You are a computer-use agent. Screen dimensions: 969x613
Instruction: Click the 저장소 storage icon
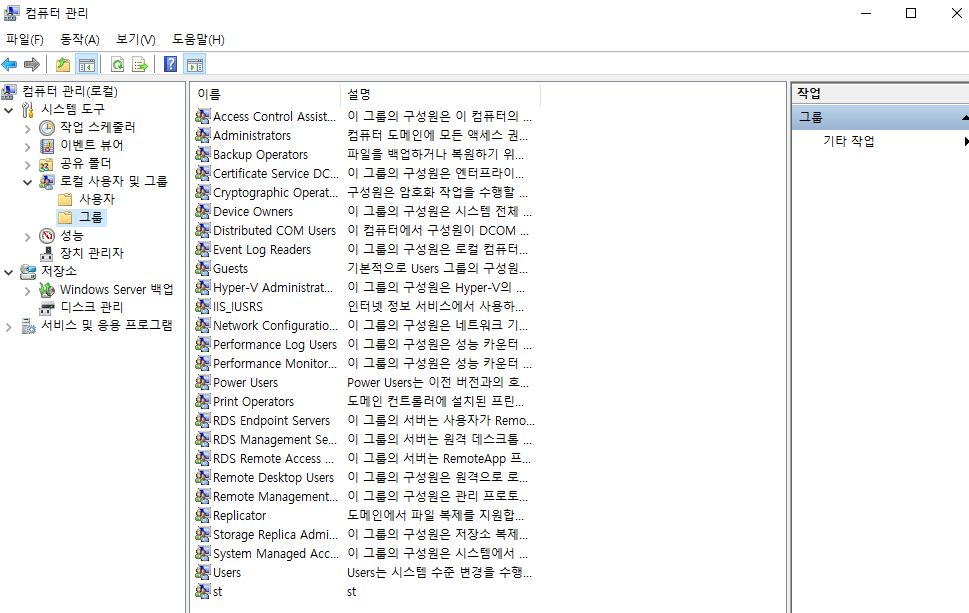tap(28, 271)
